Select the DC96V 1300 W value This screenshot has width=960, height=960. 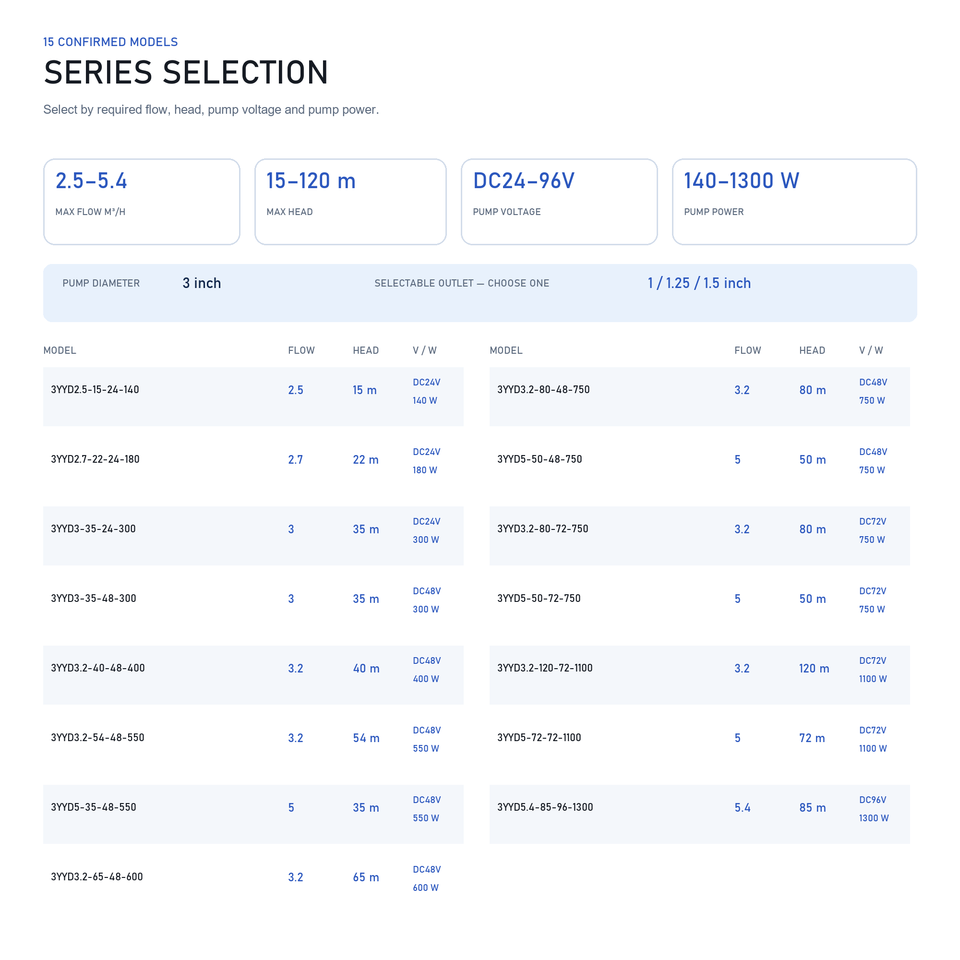[x=874, y=809]
